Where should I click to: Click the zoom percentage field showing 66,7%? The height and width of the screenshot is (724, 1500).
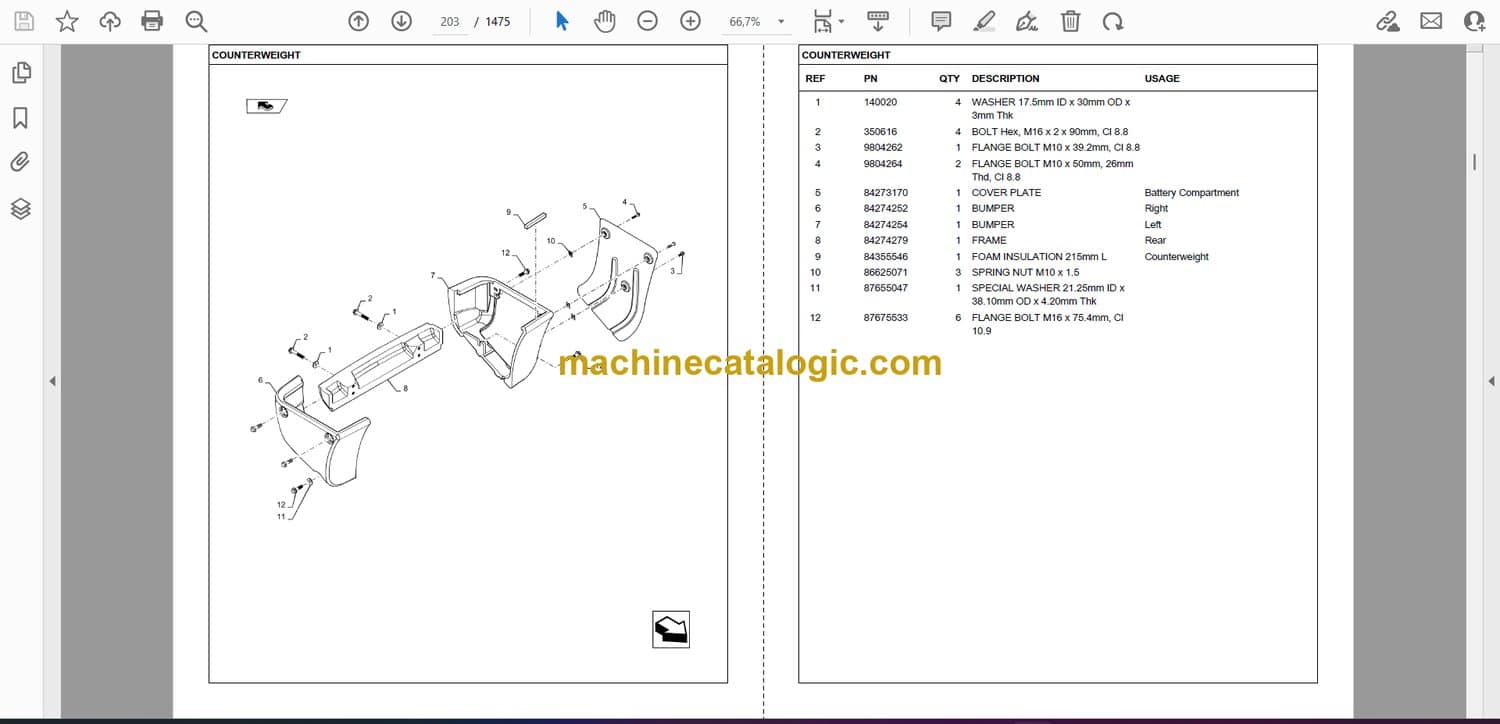coord(745,21)
